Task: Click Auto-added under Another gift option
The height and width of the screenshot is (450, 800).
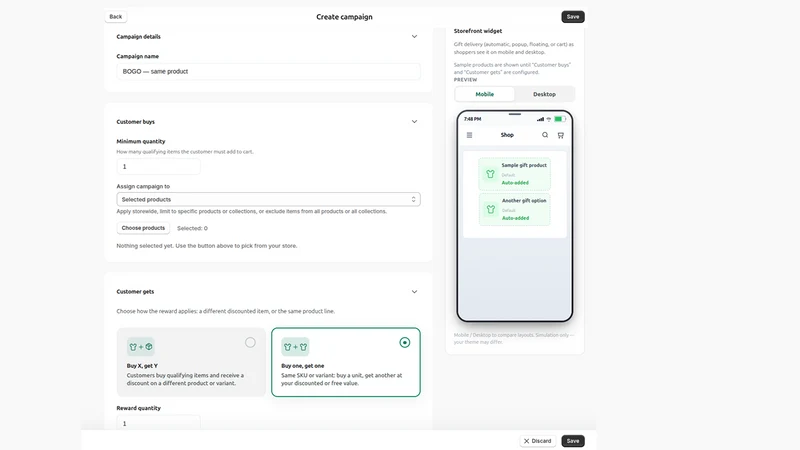Action: pos(515,218)
